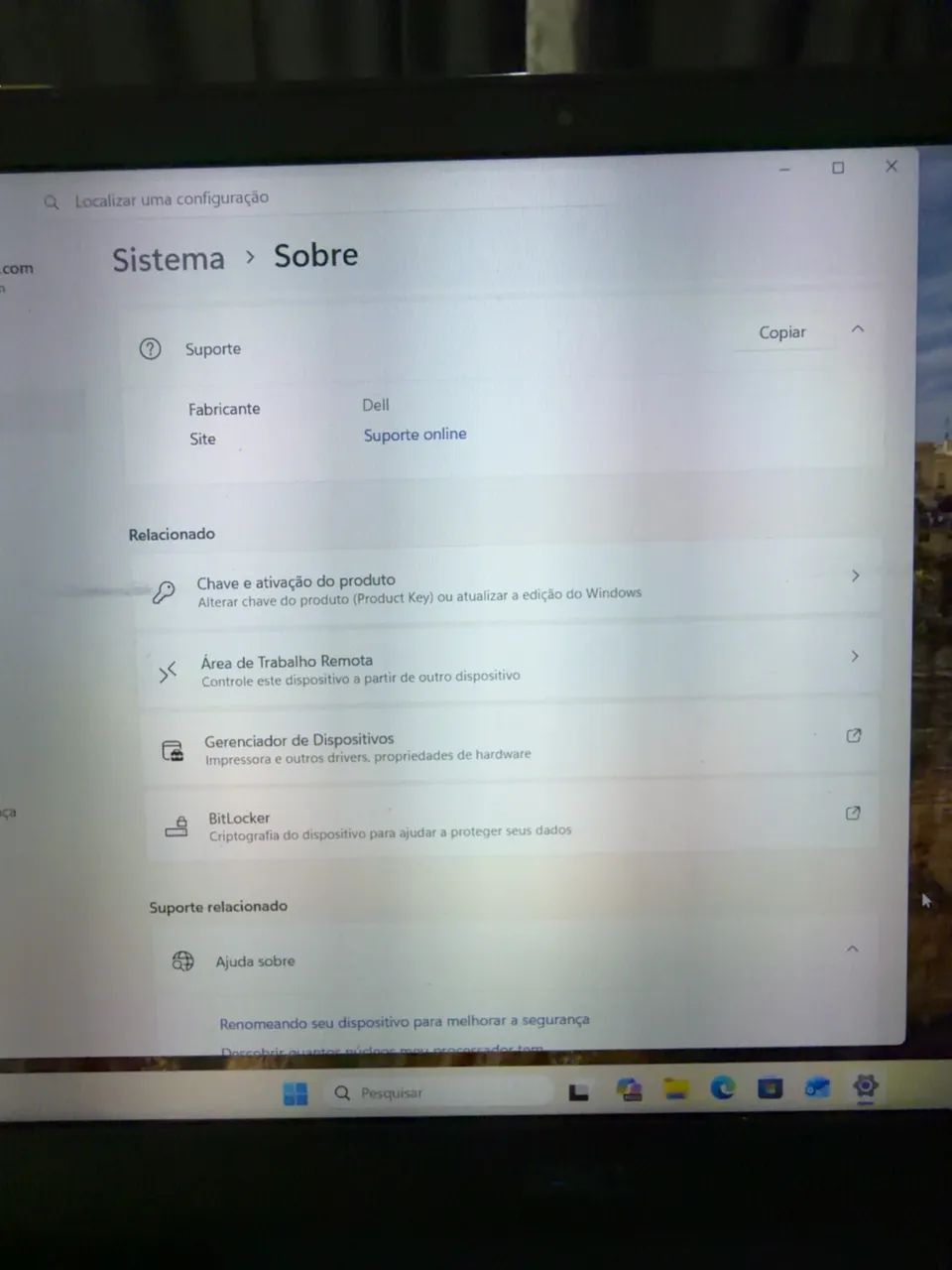Image resolution: width=952 pixels, height=1270 pixels.
Task: Click the Ajuda sobre globe icon
Action: pyautogui.click(x=183, y=960)
